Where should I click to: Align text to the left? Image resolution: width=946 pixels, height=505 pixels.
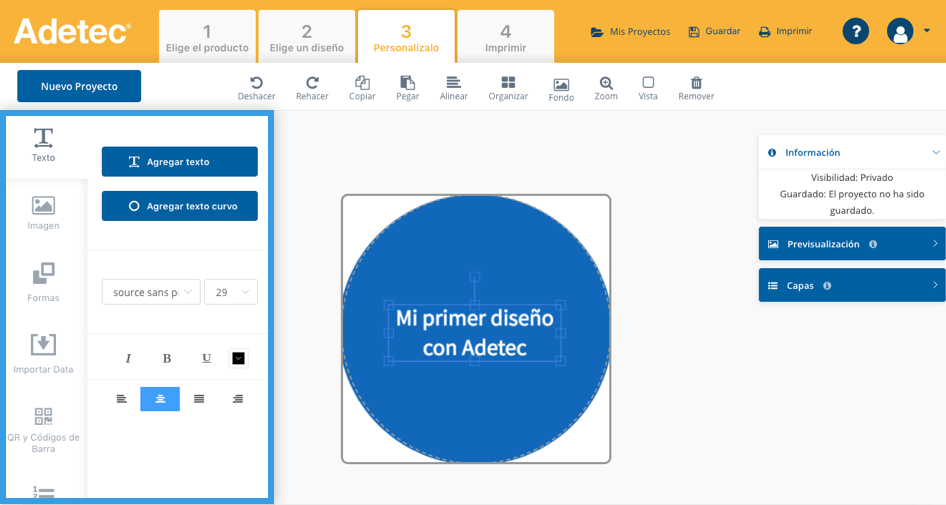click(121, 399)
